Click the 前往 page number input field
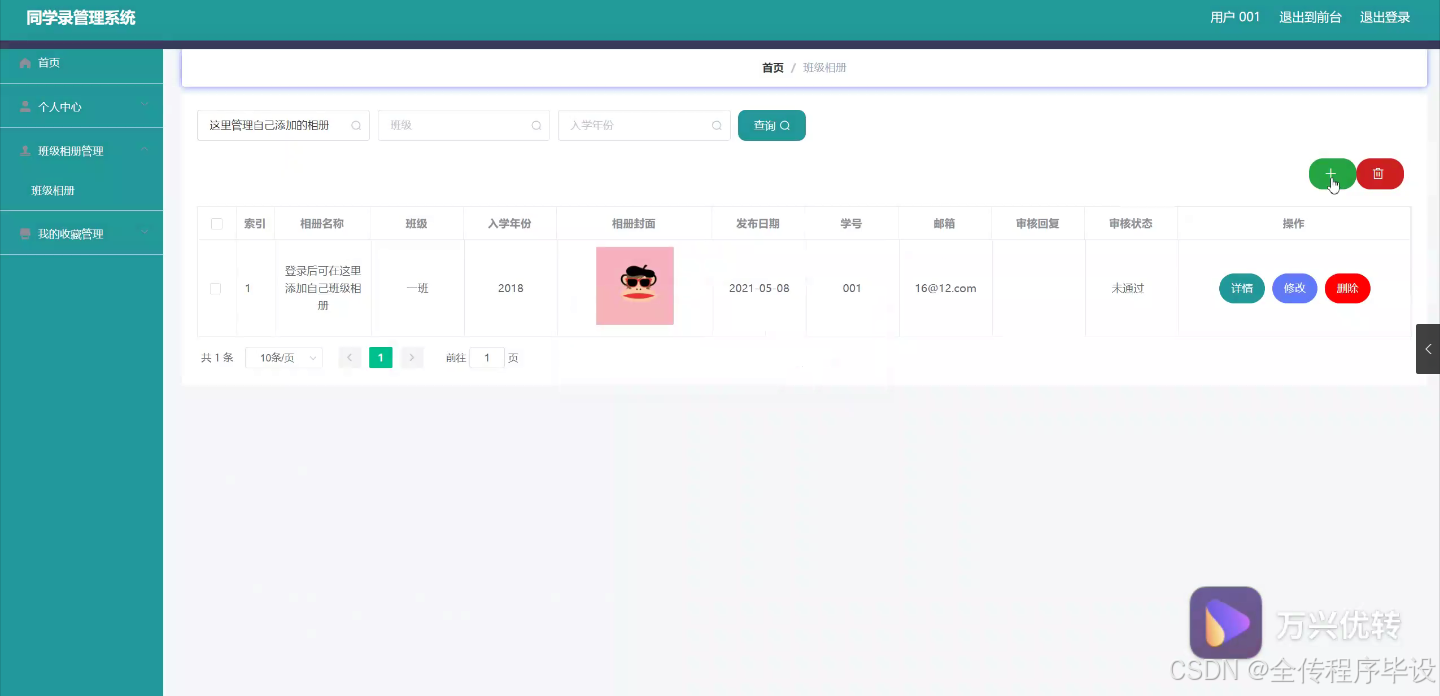Screen dimensions: 1440x696 [487, 357]
